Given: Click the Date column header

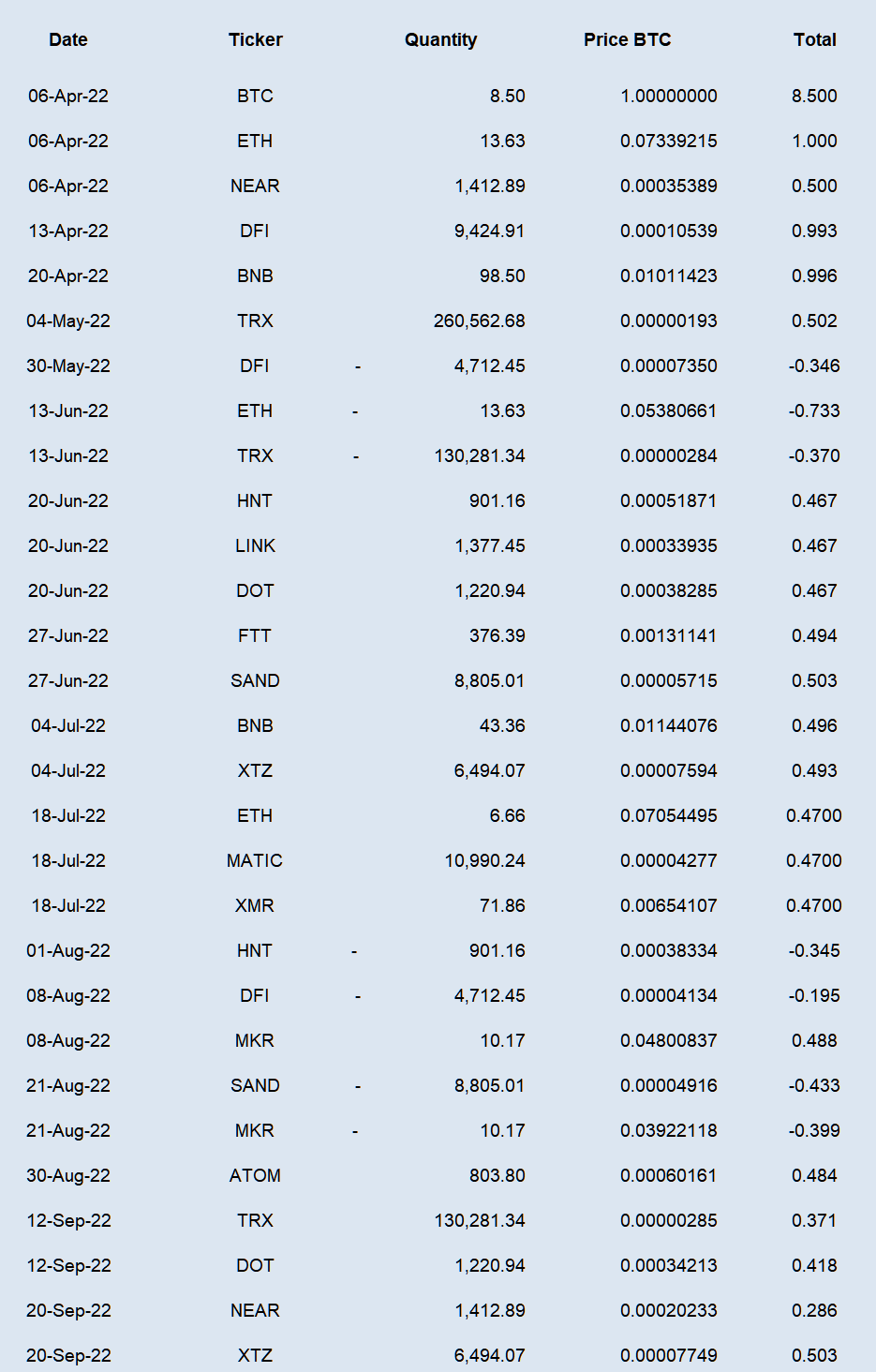Looking at the screenshot, I should pyautogui.click(x=68, y=39).
